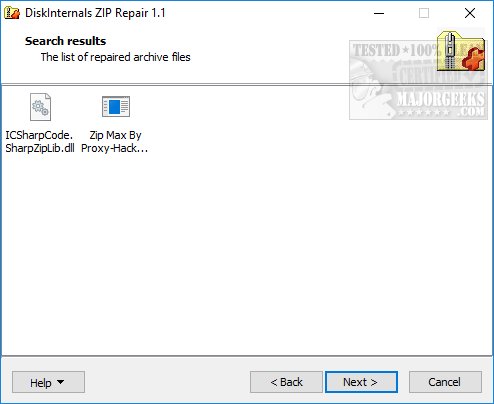Viewport: 494px width, 404px height.
Task: Click the DiskInternals ZIP Repair 1.1 title text
Action: [x=95, y=13]
